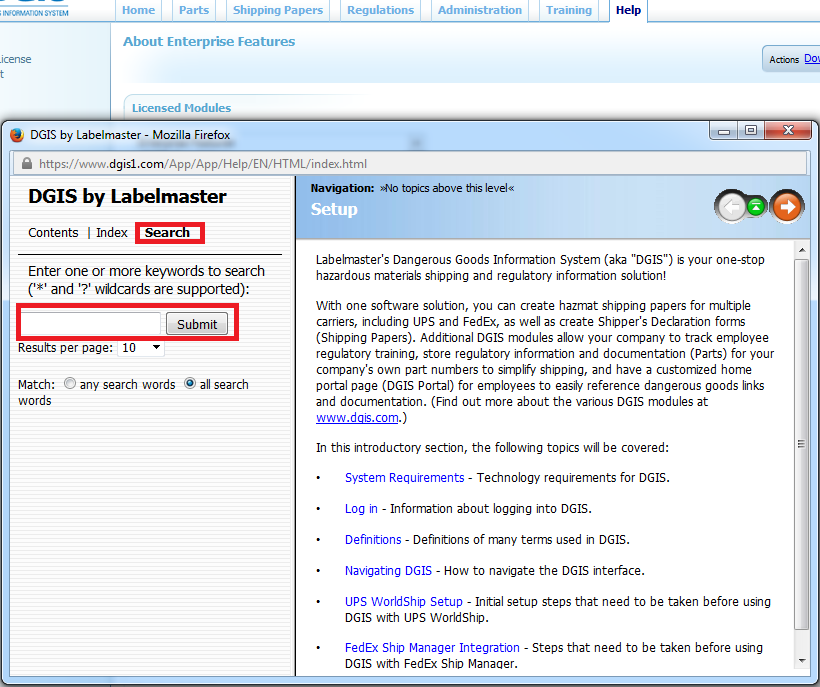Image resolution: width=820 pixels, height=687 pixels.
Task: Select the 'any search words' radio button
Action: click(x=70, y=384)
